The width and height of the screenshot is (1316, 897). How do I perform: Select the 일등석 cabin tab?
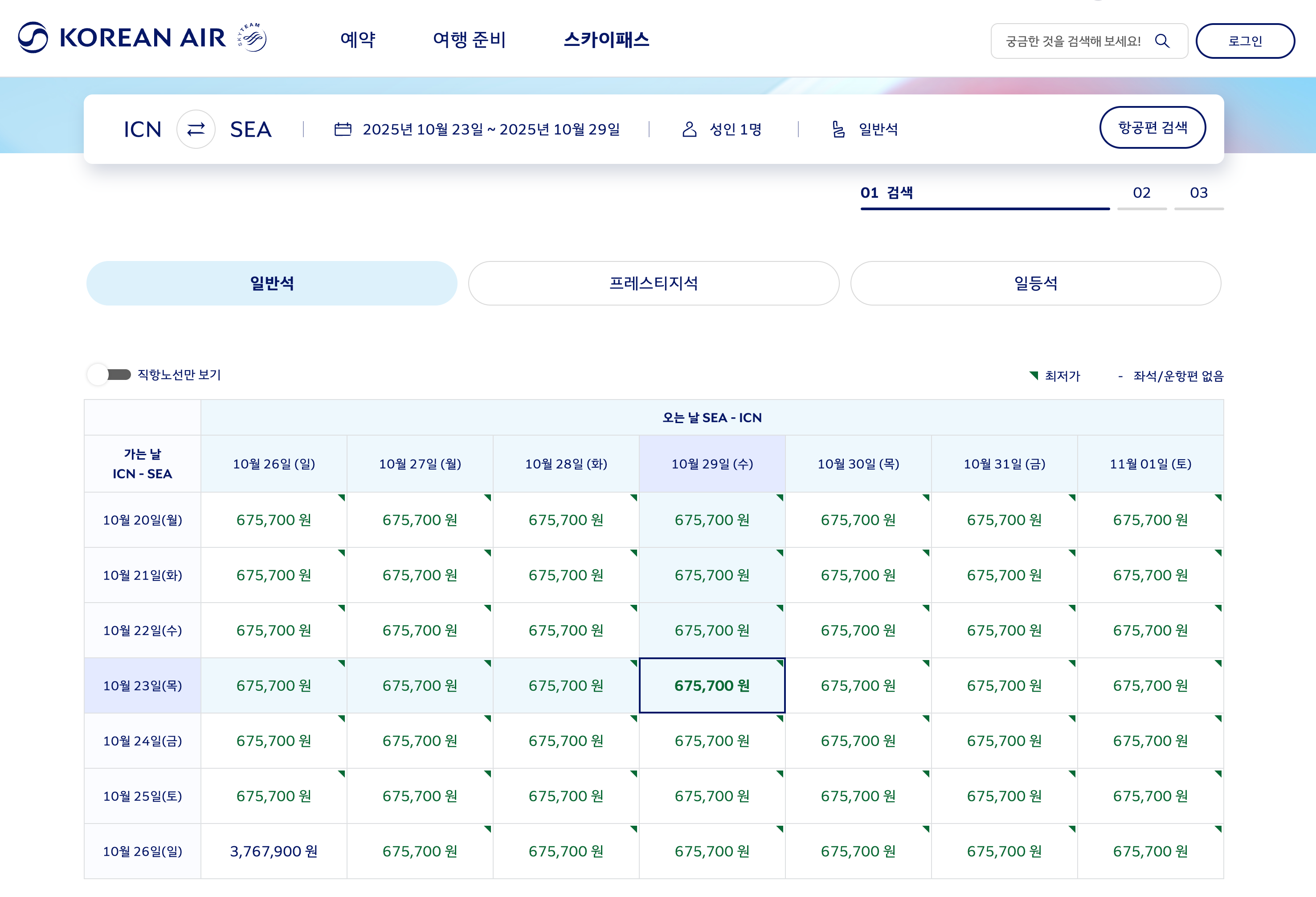click(1035, 283)
